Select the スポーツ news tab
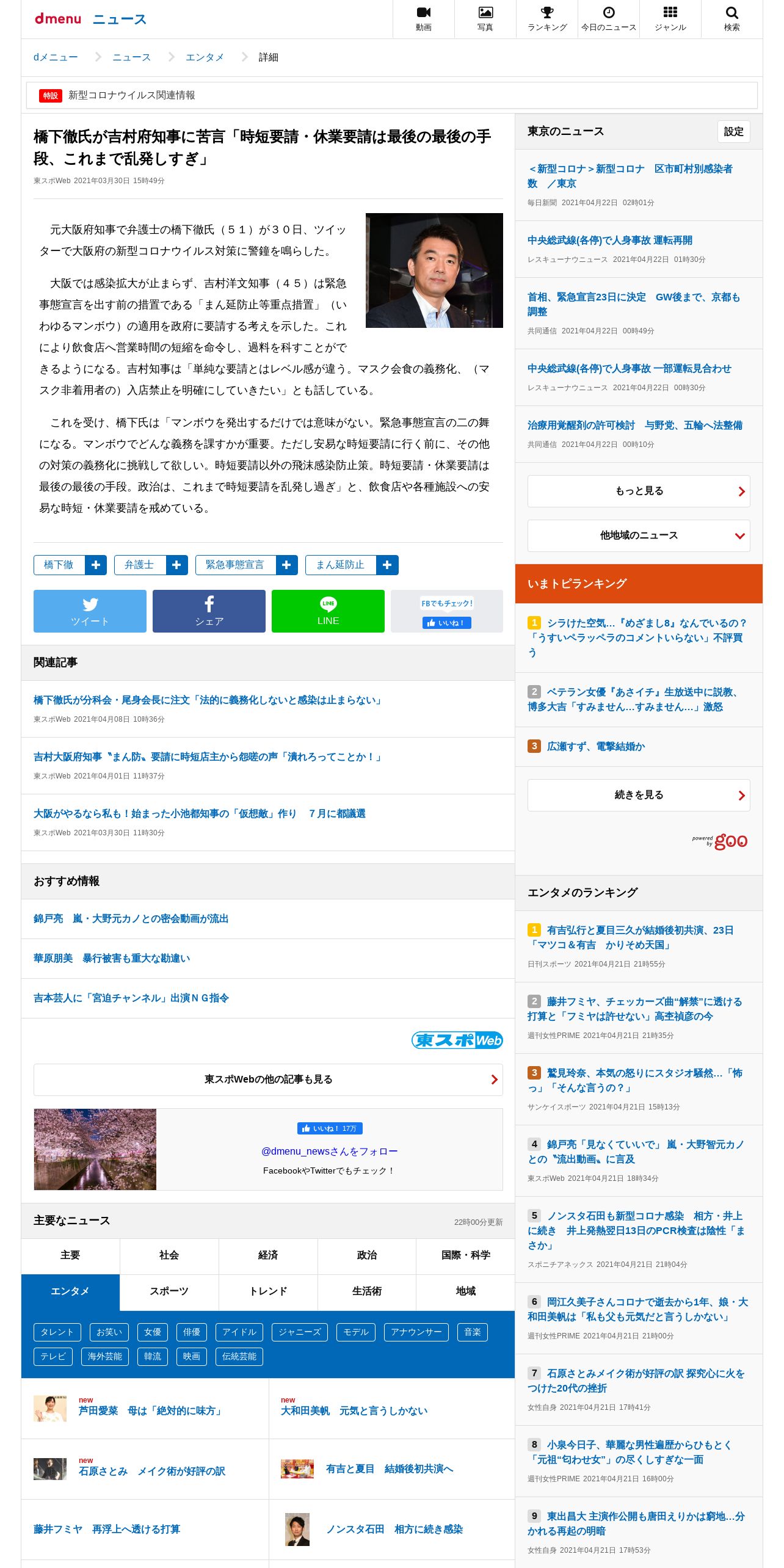The image size is (784, 1568). click(169, 1291)
